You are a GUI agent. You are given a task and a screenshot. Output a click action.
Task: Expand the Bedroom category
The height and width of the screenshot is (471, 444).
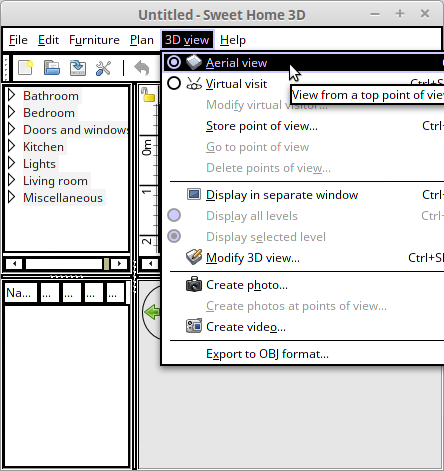[12, 112]
